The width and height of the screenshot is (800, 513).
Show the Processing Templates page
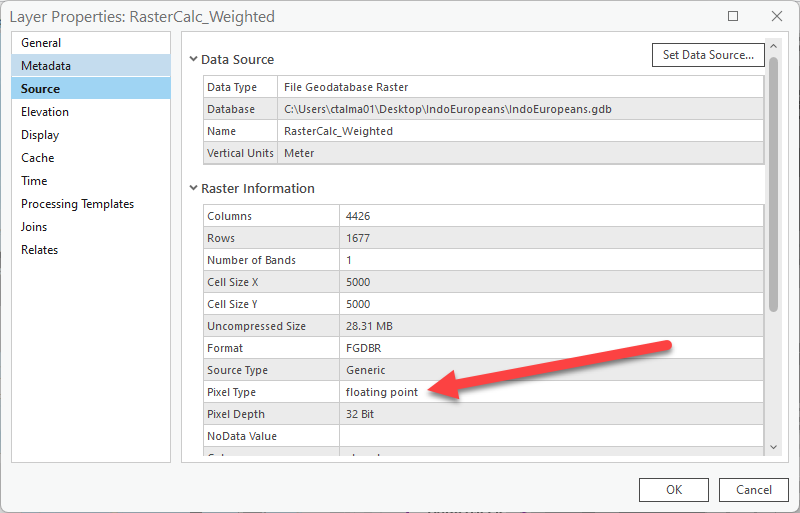click(77, 204)
